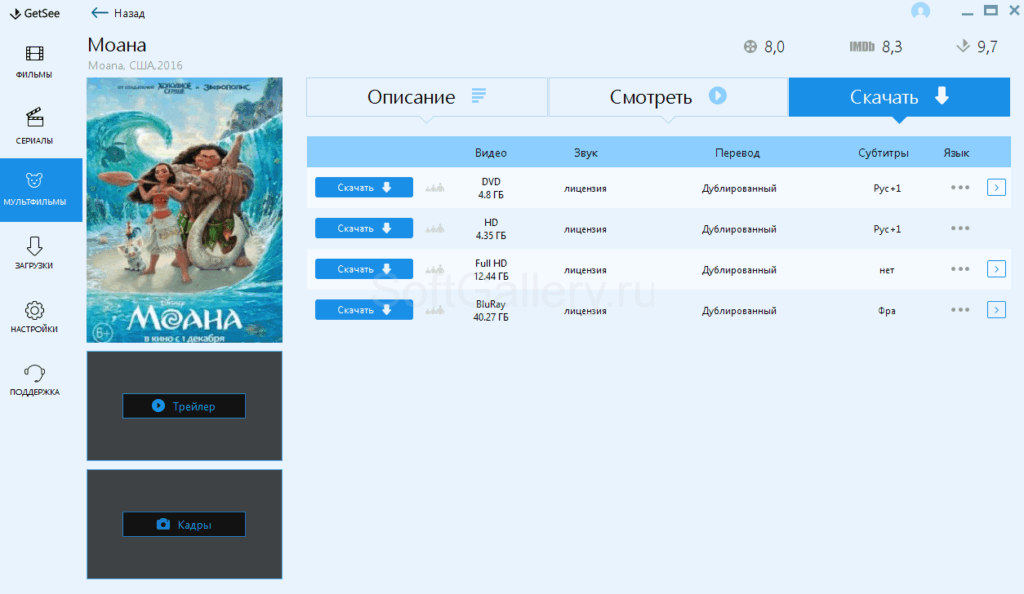Open the Кадры screenshots gallery
This screenshot has height=594, width=1024.
[x=184, y=524]
